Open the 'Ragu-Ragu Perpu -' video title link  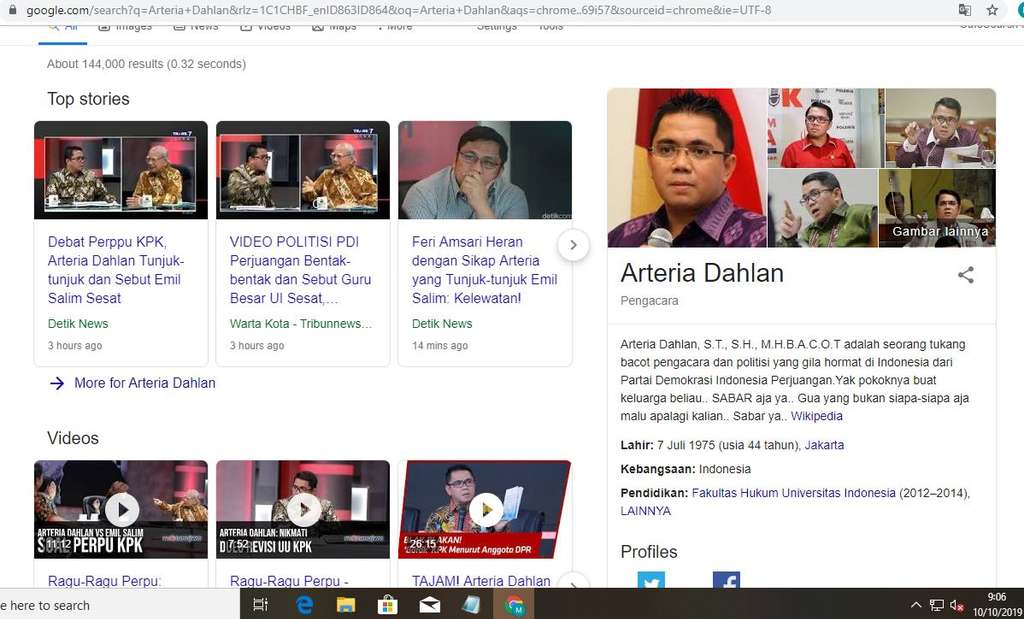(289, 580)
